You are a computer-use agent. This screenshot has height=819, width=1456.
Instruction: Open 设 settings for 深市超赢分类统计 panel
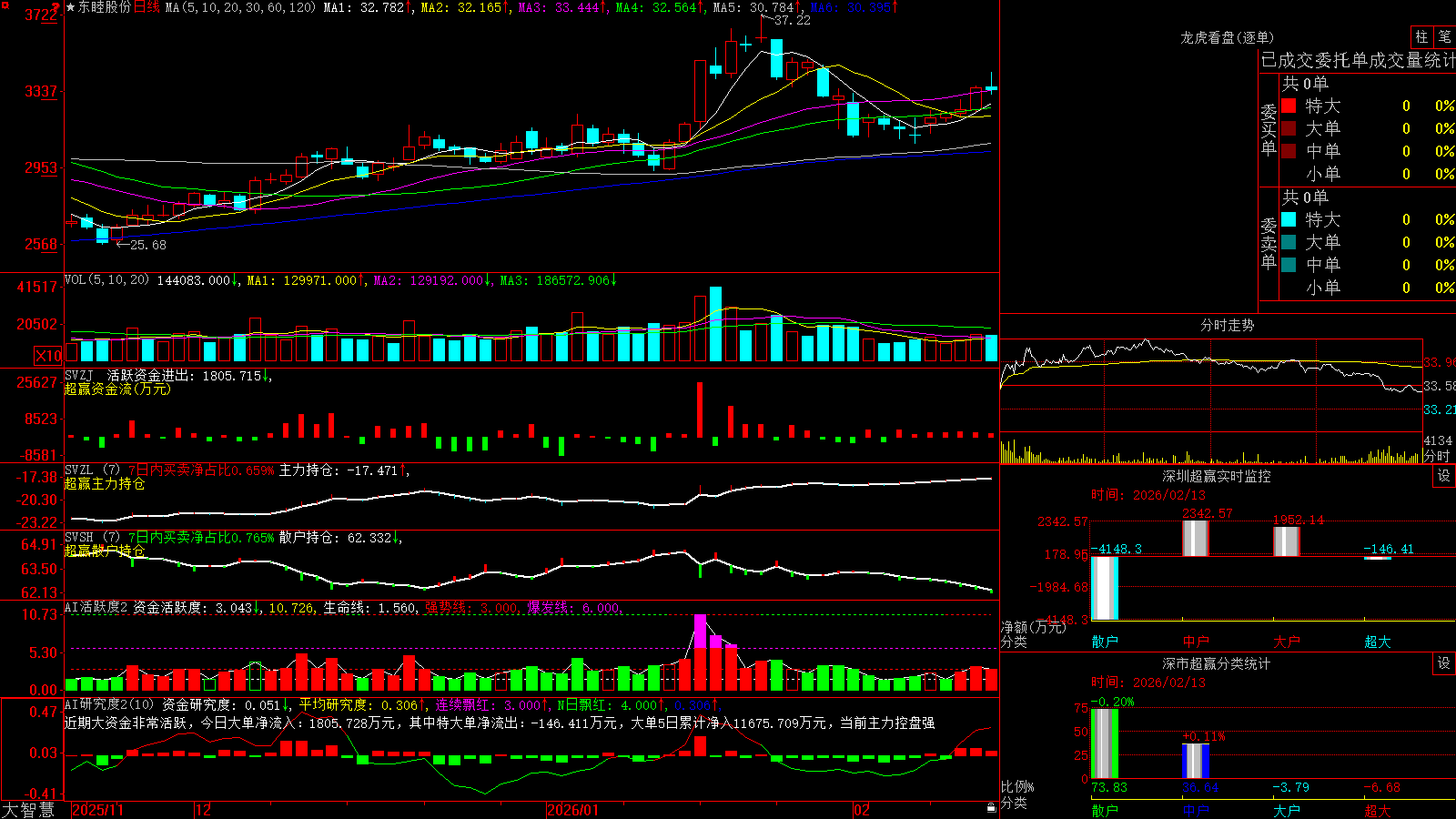[1444, 663]
